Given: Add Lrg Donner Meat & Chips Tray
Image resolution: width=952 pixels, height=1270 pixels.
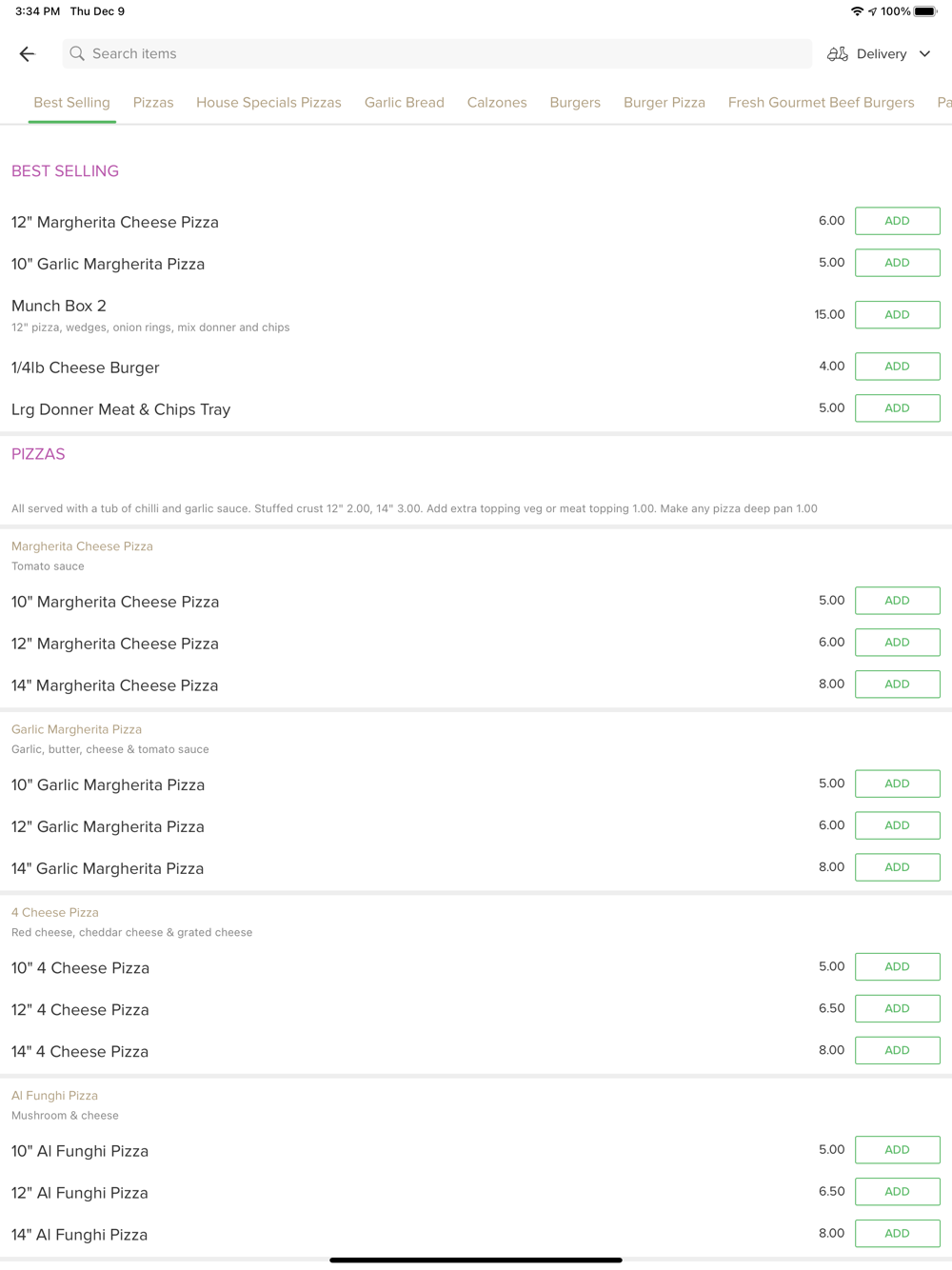Looking at the screenshot, I should point(898,408).
